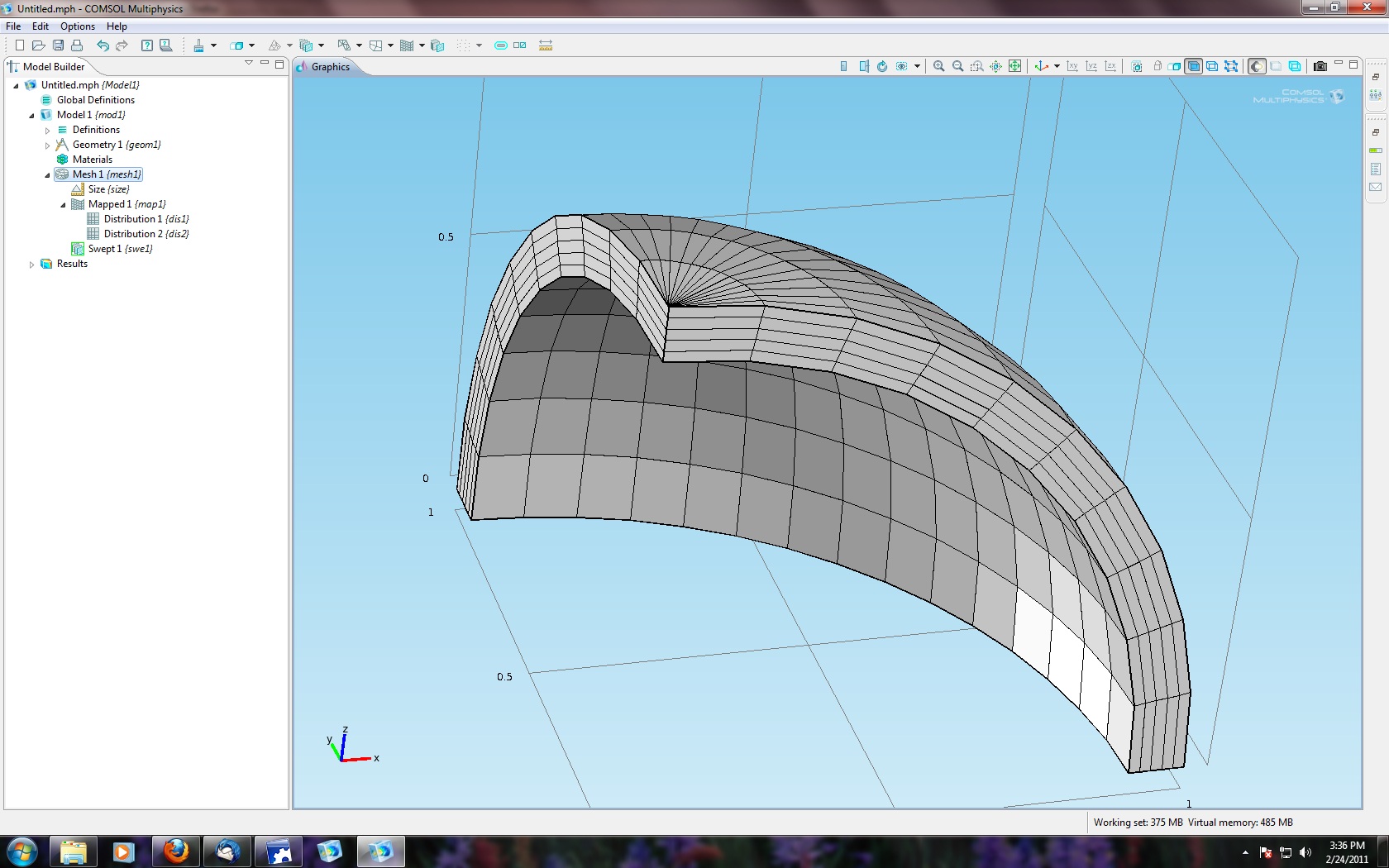Switch to the XY plane view
This screenshot has width=1389, height=868.
(x=1072, y=66)
